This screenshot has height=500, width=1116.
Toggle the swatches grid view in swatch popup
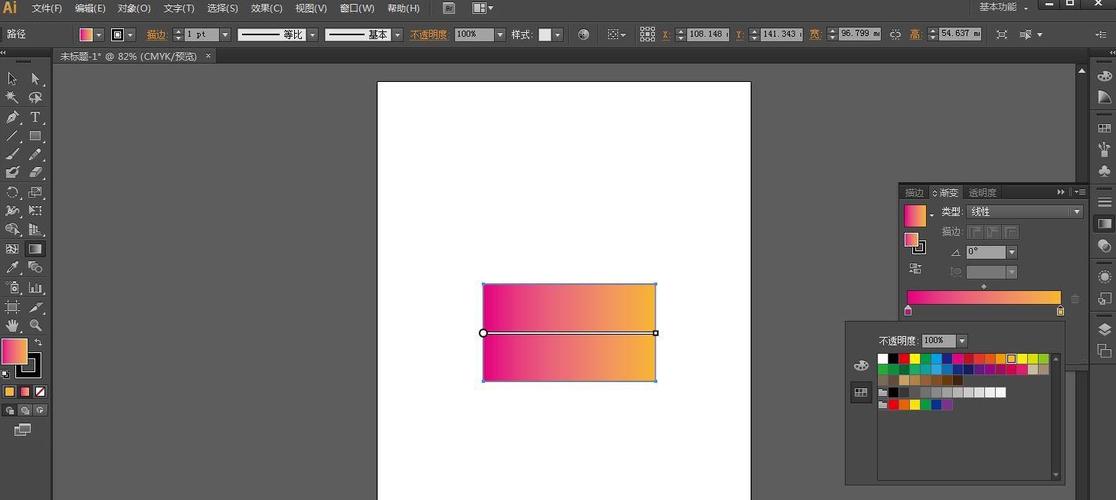coord(861,392)
